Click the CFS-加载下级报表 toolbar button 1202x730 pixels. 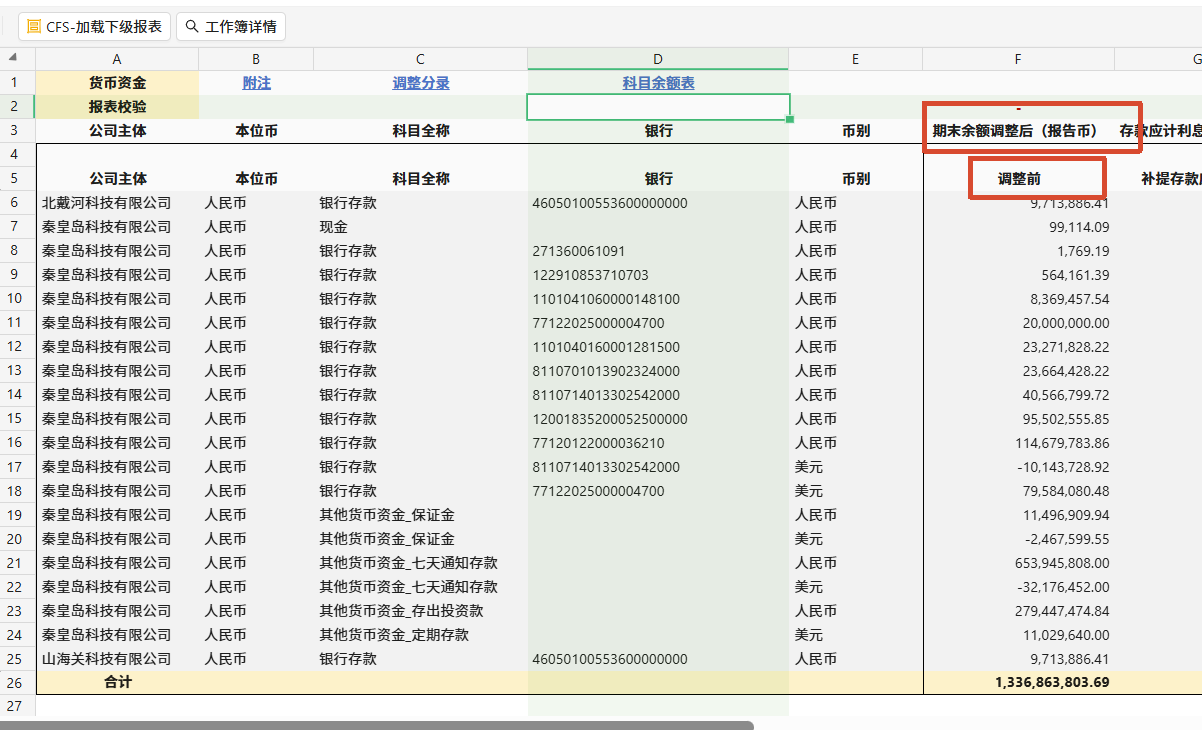(95, 27)
